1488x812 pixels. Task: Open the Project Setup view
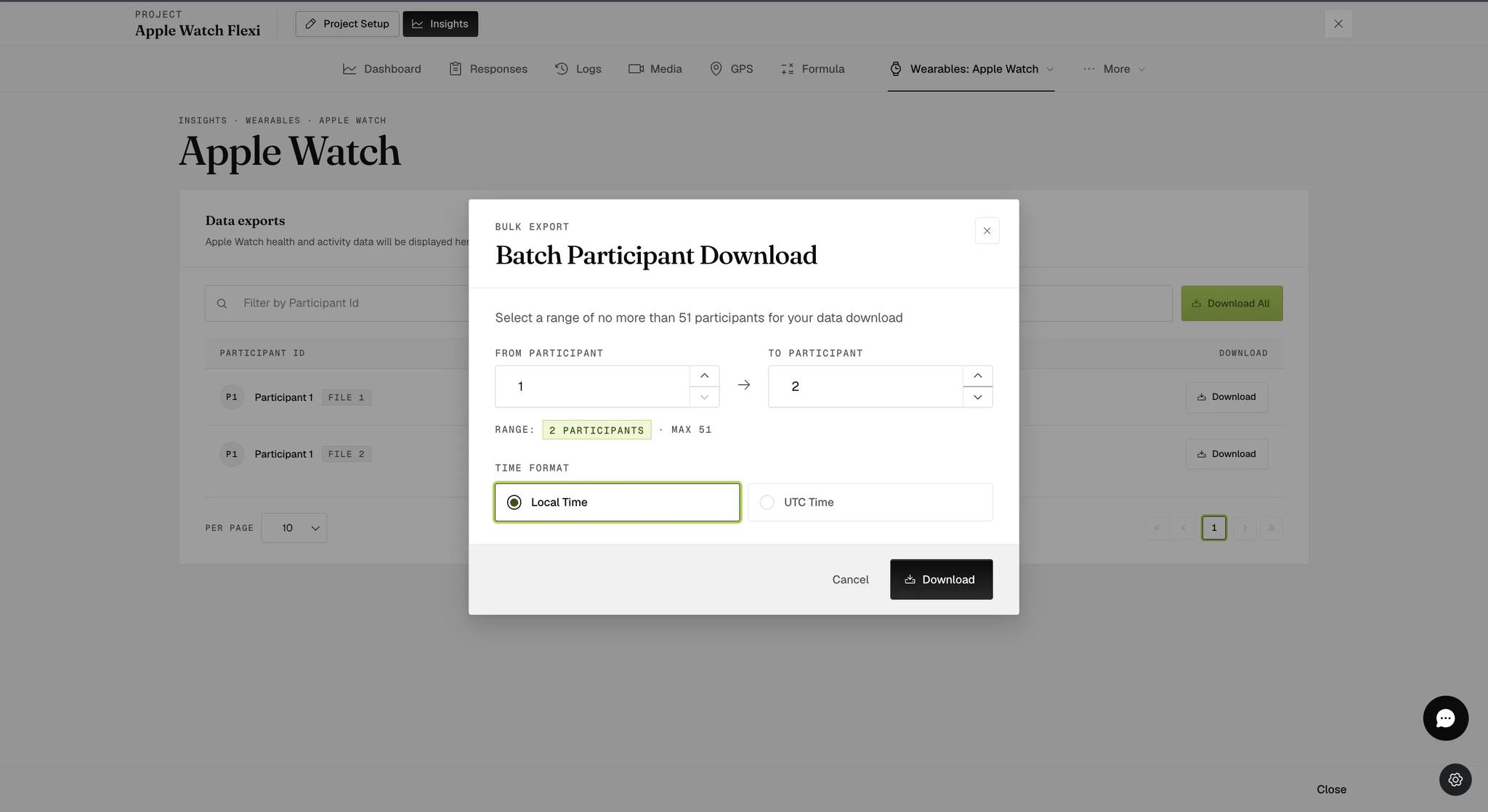click(x=347, y=24)
